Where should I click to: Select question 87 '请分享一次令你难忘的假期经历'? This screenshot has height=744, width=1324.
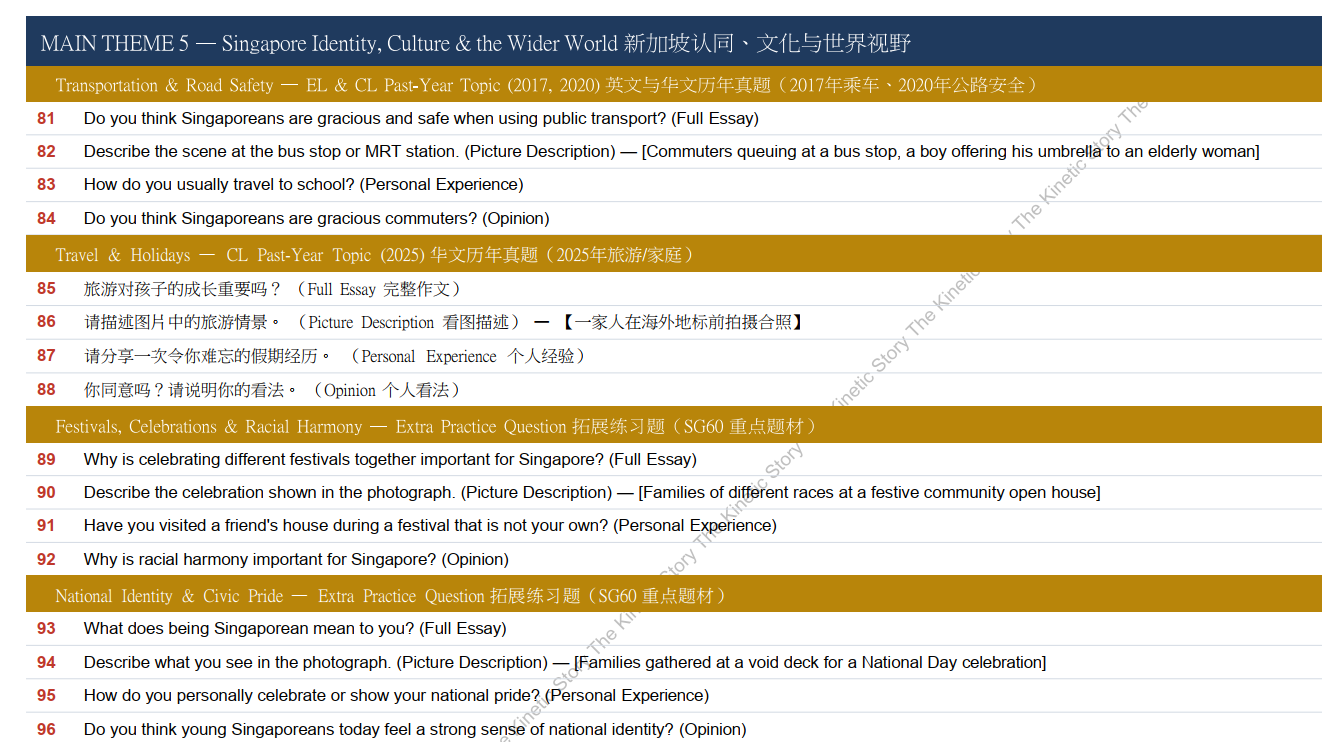tap(335, 356)
